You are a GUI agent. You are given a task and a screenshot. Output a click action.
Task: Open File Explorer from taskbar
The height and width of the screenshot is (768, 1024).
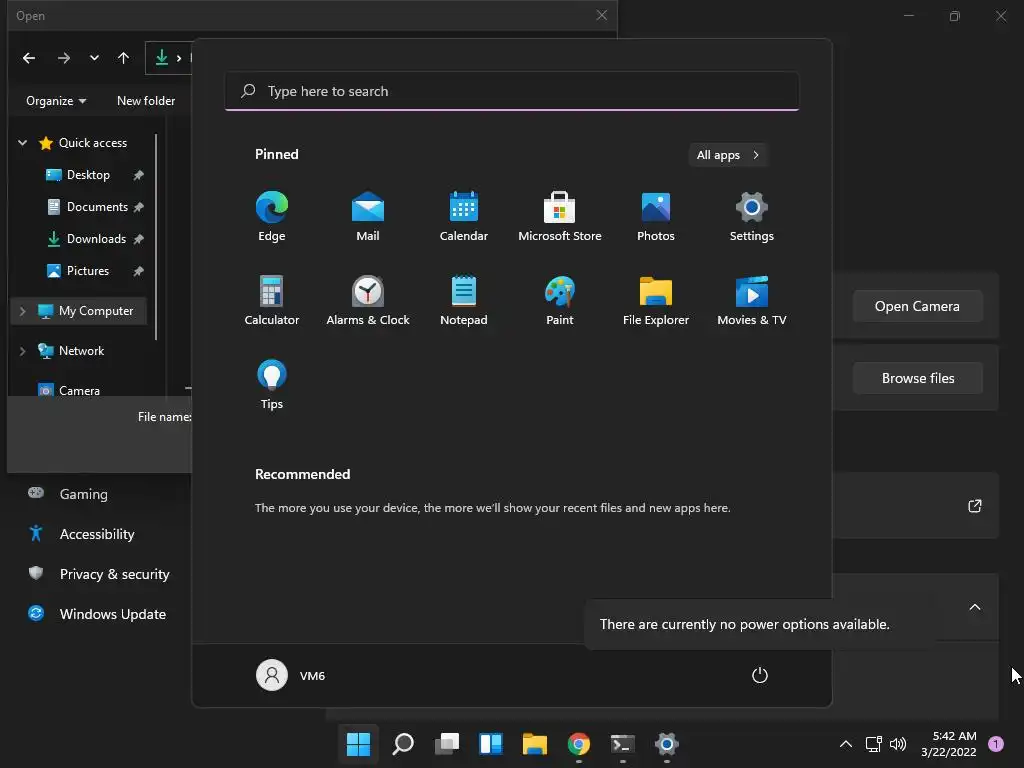coord(535,744)
